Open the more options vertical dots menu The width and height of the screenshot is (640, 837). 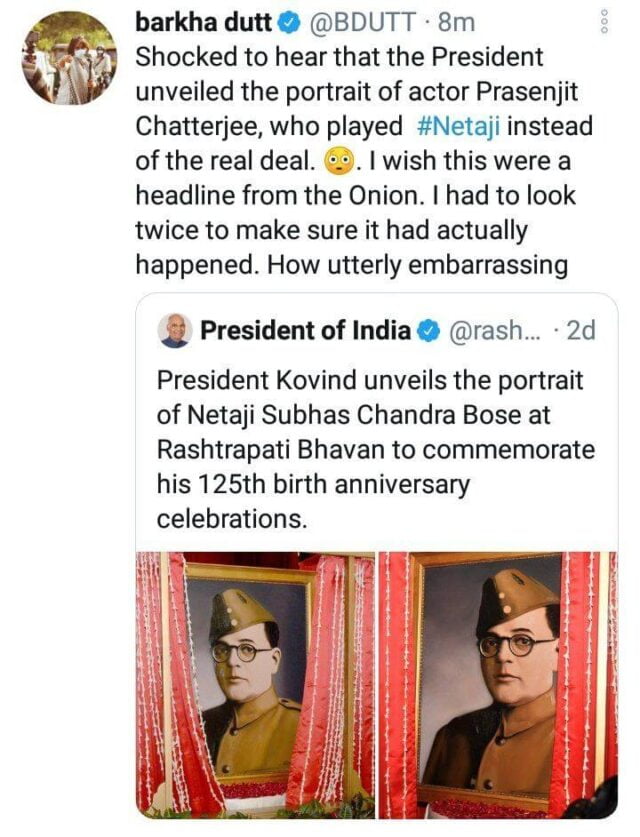602,21
